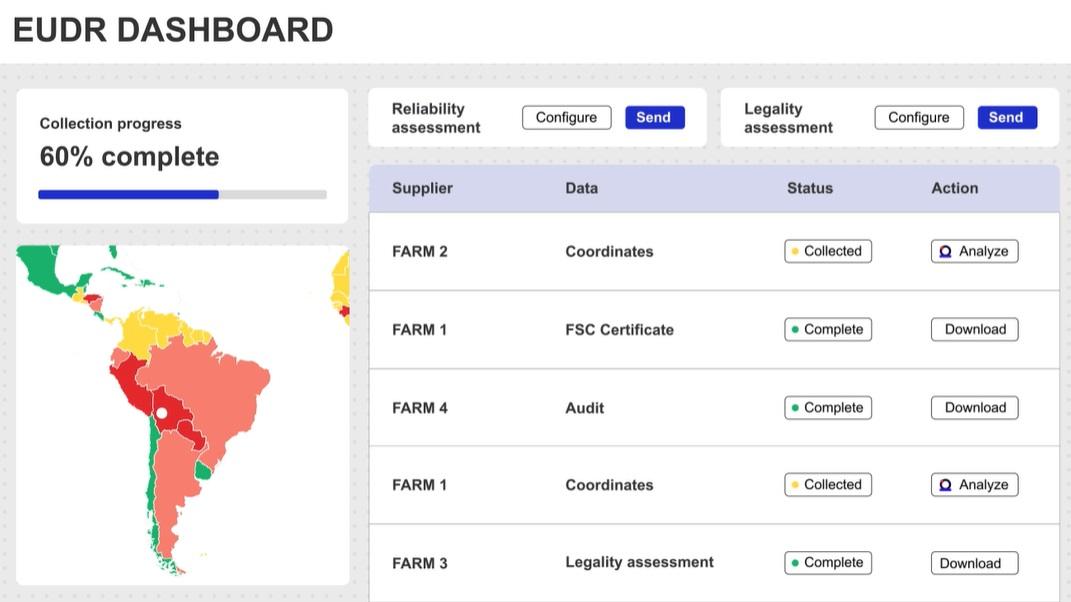Click Configure for Reliability assessment

[x=566, y=118]
